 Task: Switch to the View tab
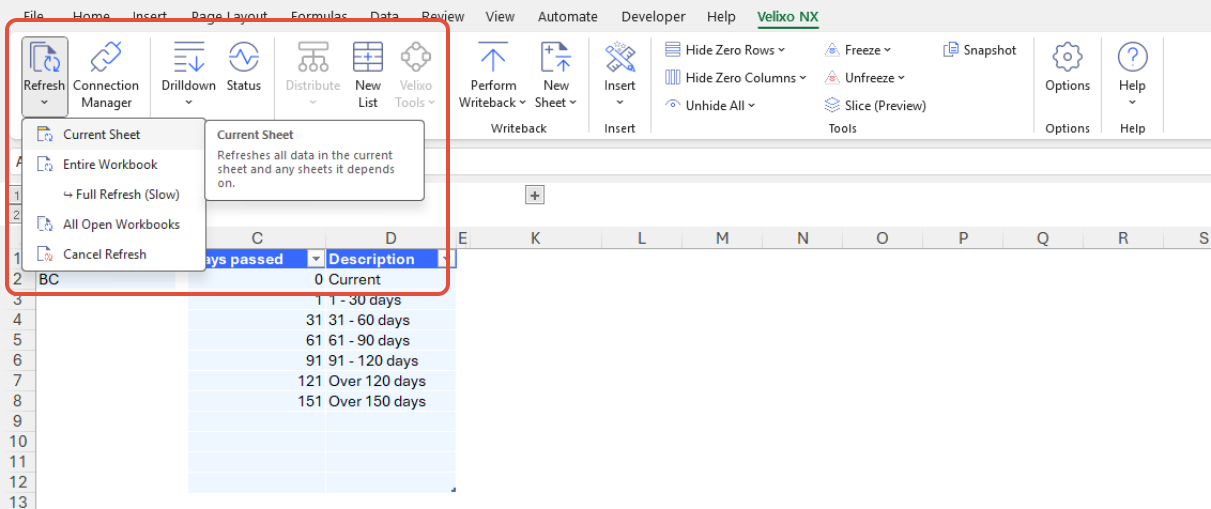point(500,16)
